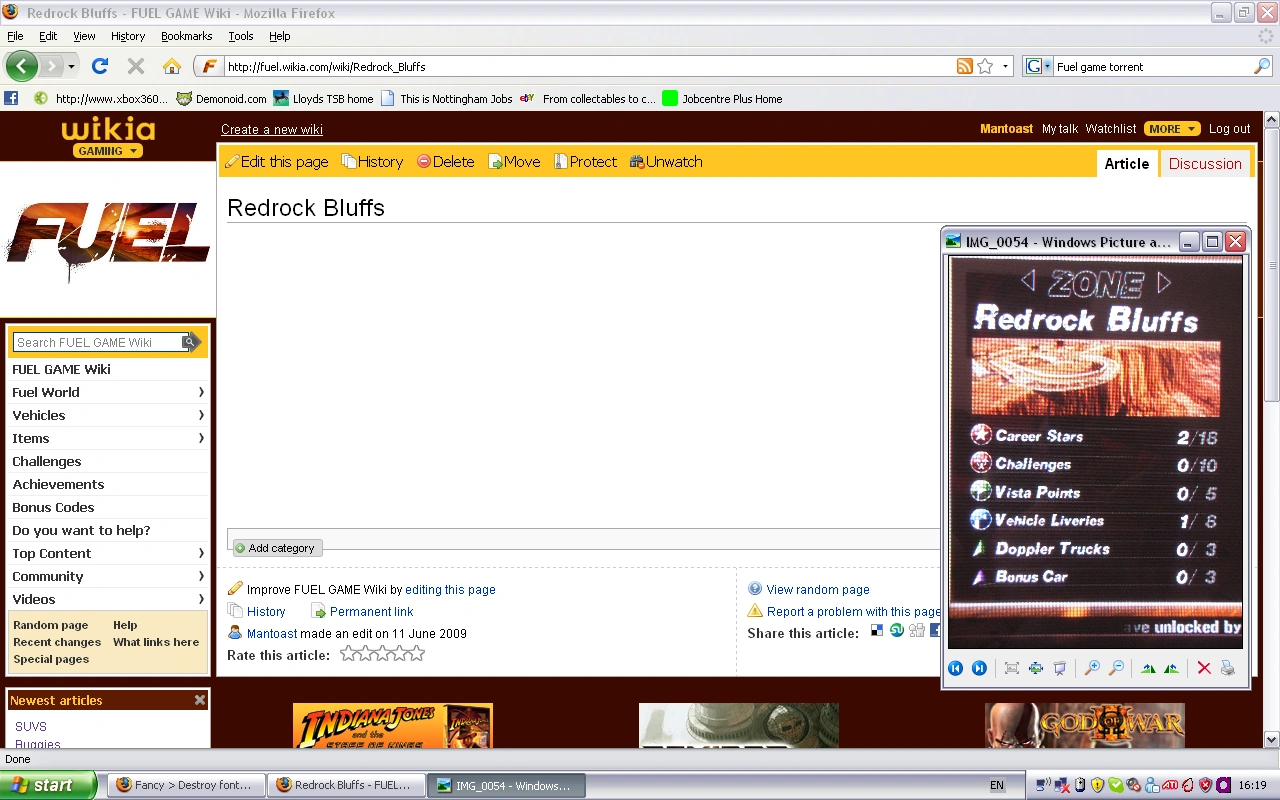
Task: Print the image from the viewer toolbar
Action: (1228, 668)
